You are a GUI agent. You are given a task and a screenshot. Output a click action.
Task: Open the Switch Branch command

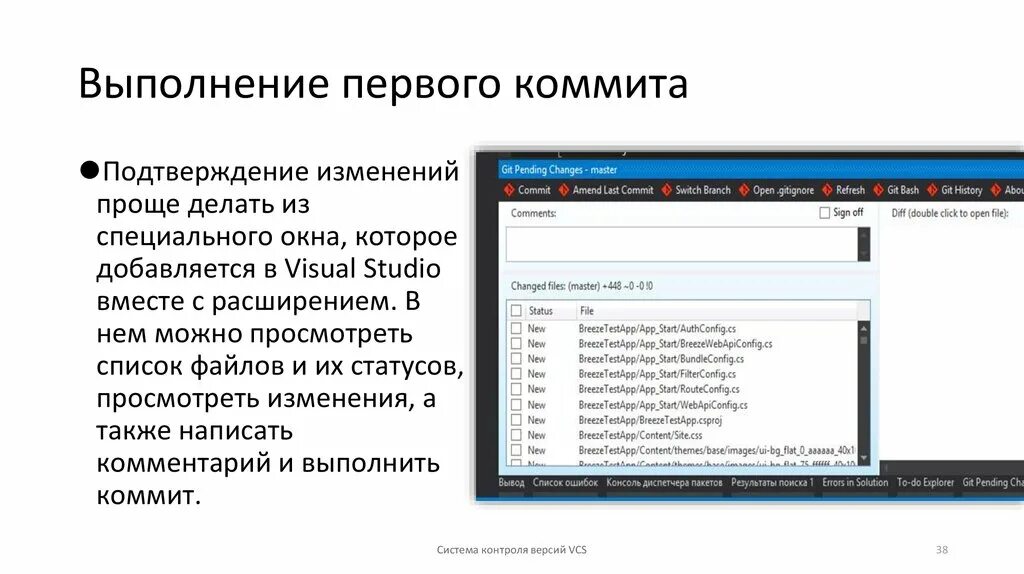(x=696, y=190)
